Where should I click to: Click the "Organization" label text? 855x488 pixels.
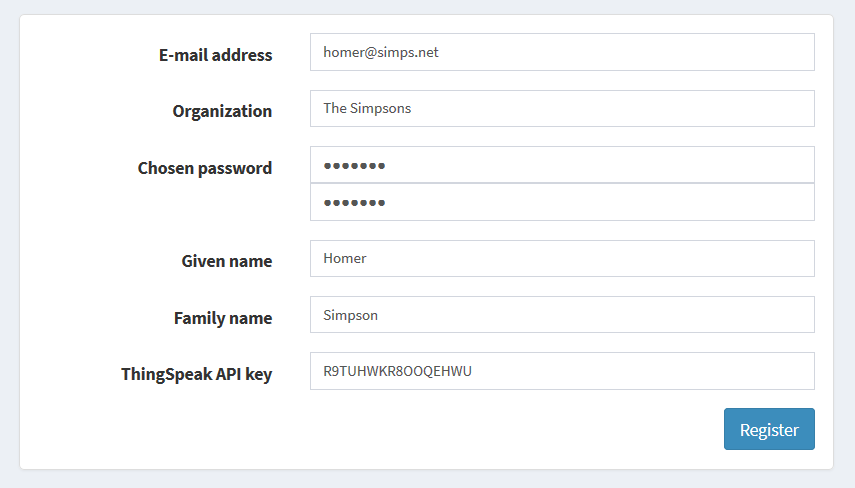pyautogui.click(x=222, y=111)
